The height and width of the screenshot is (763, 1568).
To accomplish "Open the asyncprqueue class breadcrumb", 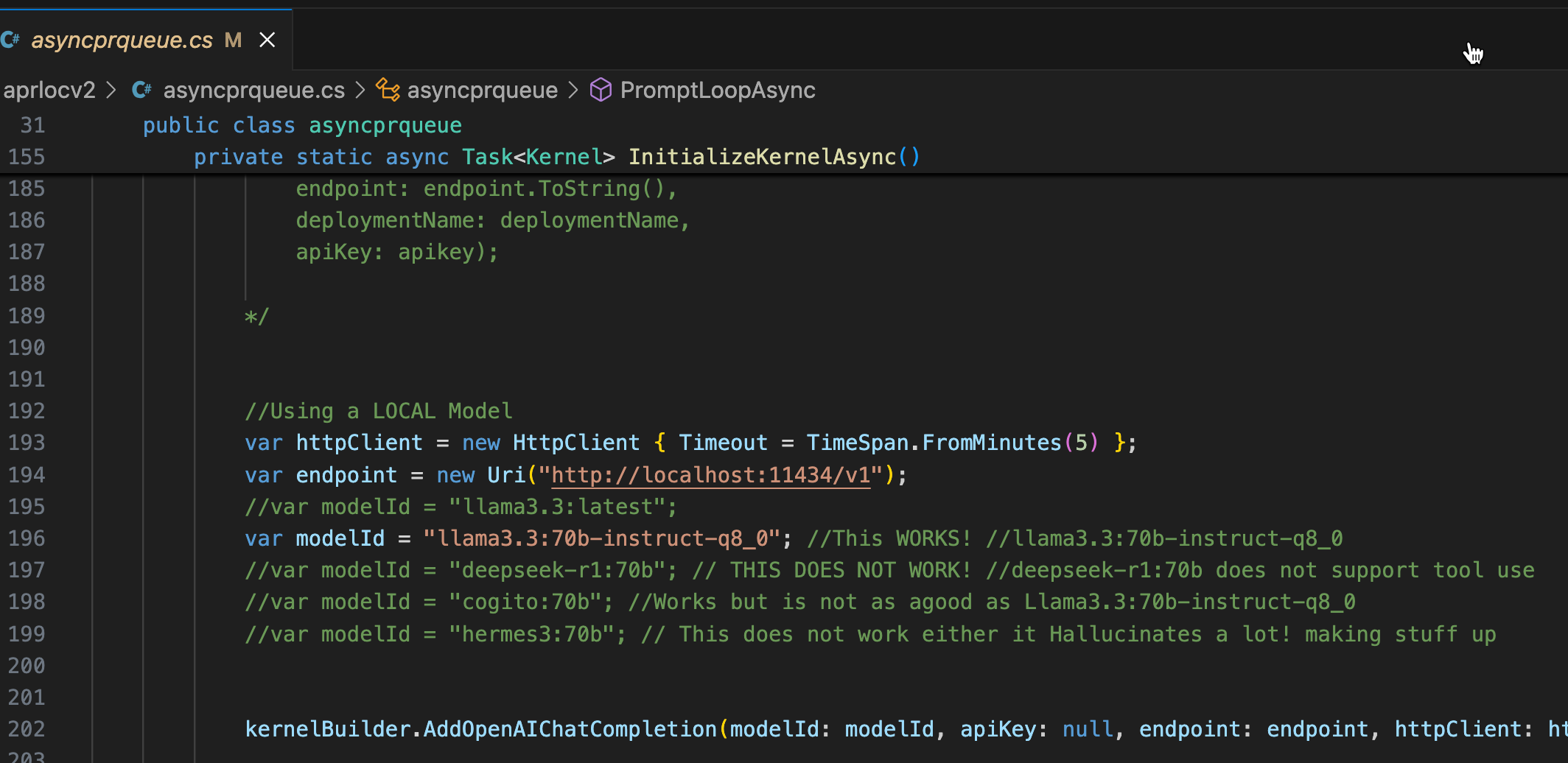I will click(482, 91).
